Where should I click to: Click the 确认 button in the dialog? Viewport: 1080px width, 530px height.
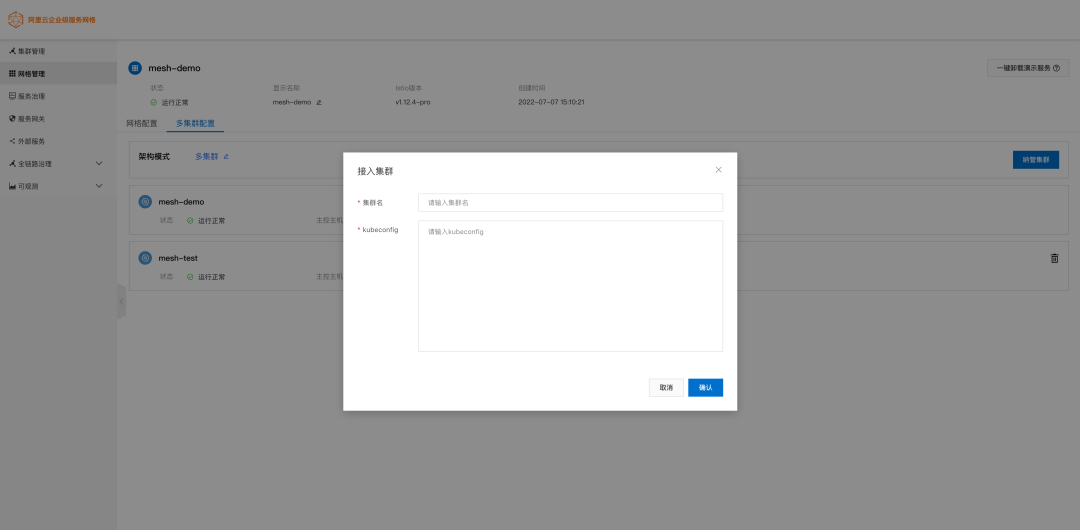click(705, 387)
